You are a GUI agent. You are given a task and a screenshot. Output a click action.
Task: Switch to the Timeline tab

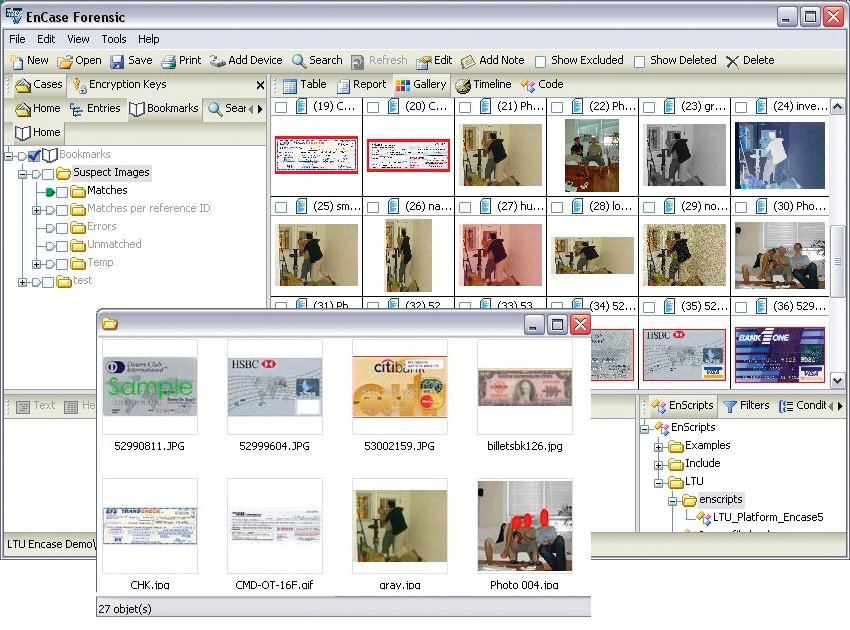click(x=483, y=85)
